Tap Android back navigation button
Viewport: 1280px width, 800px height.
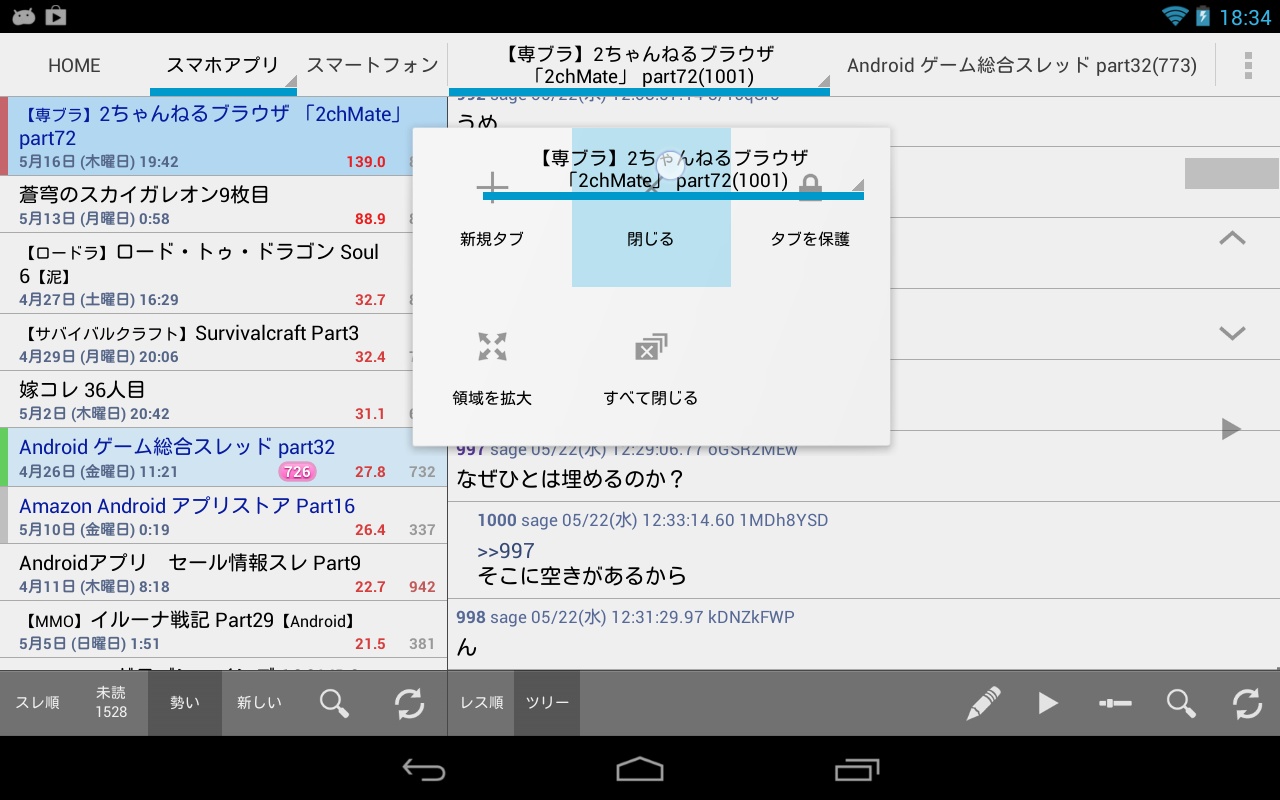point(423,769)
